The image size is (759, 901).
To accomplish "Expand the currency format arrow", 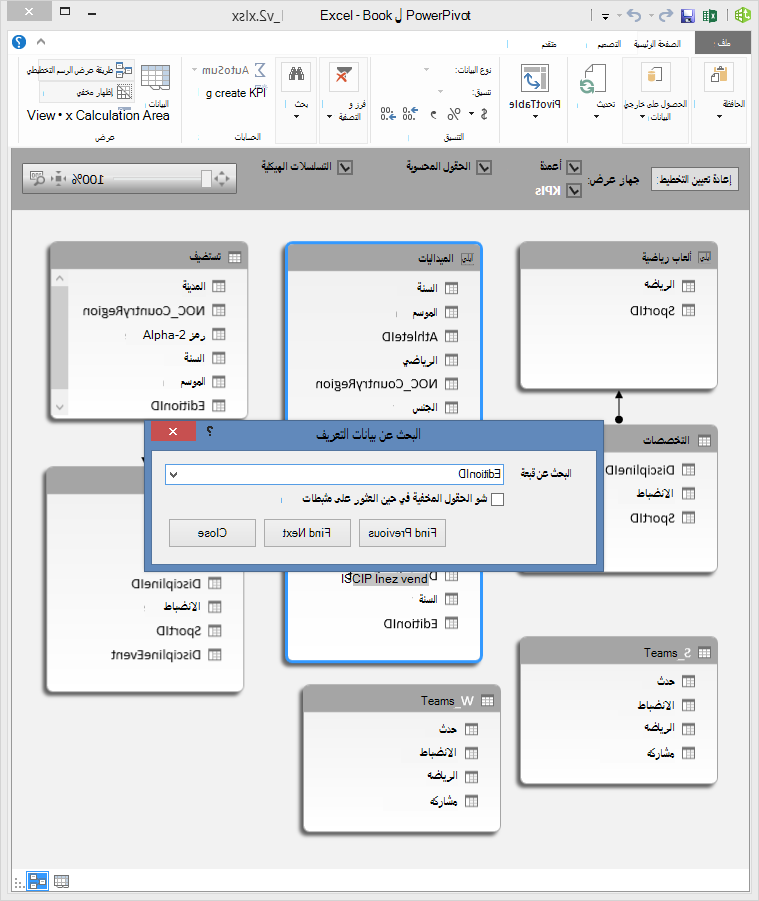I will point(472,114).
